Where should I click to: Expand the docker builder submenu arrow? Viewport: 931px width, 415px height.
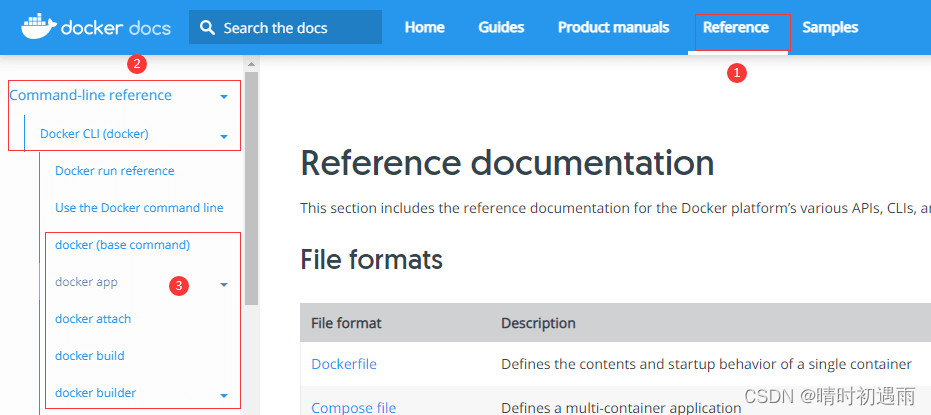coord(224,395)
